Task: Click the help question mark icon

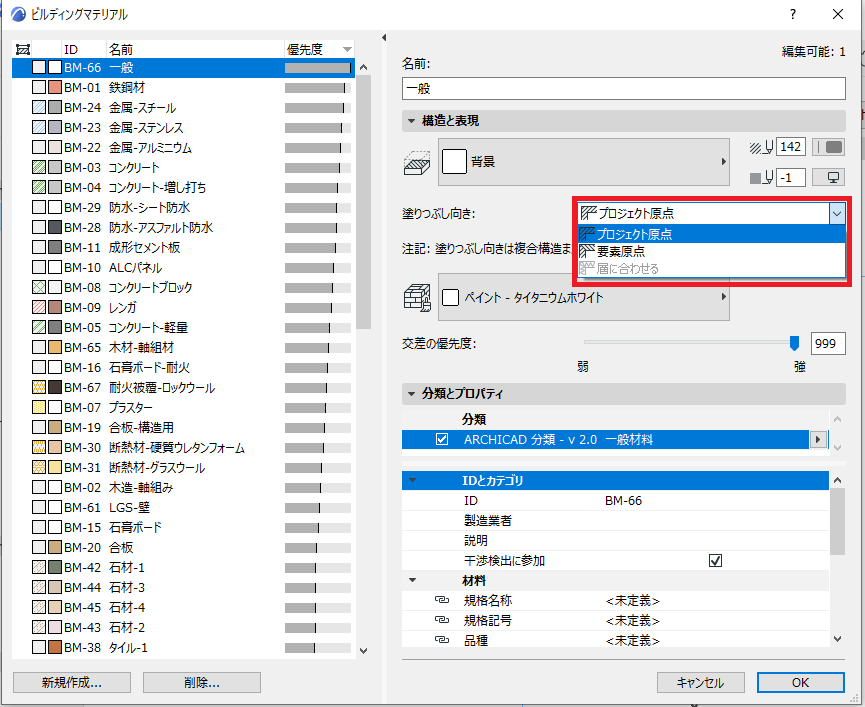Action: coord(793,14)
